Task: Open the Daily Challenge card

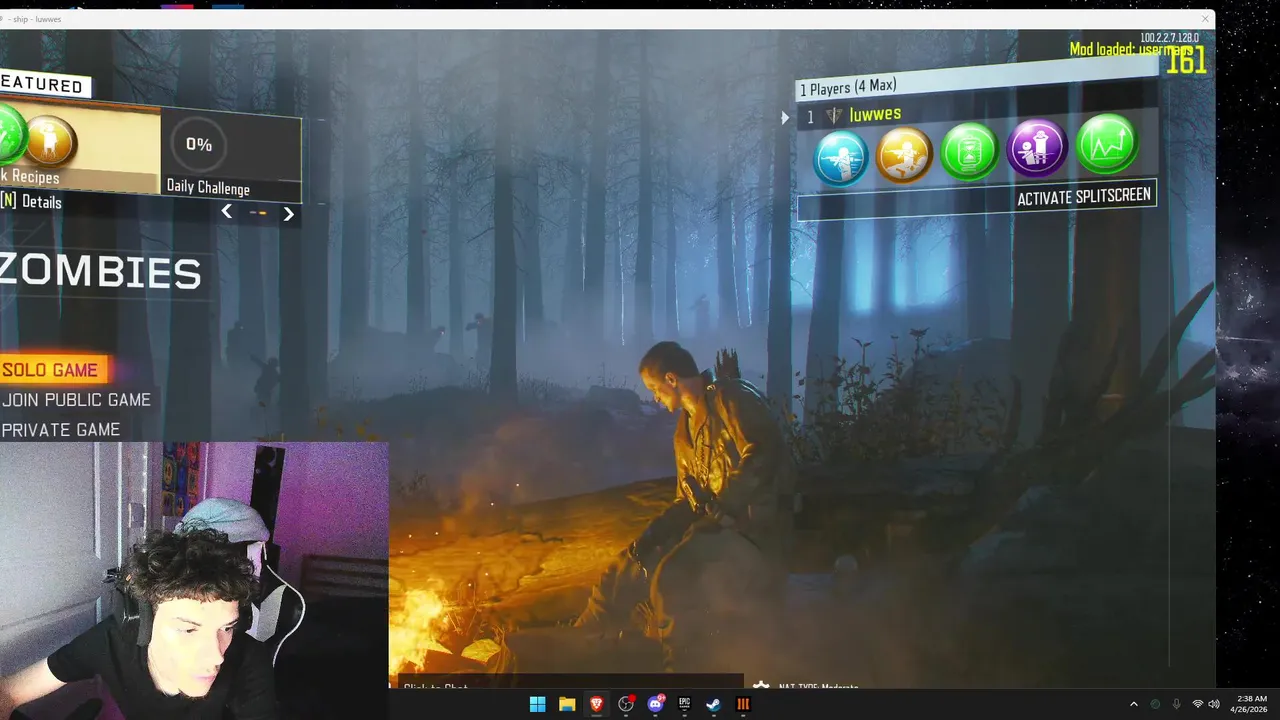Action: 231,157
